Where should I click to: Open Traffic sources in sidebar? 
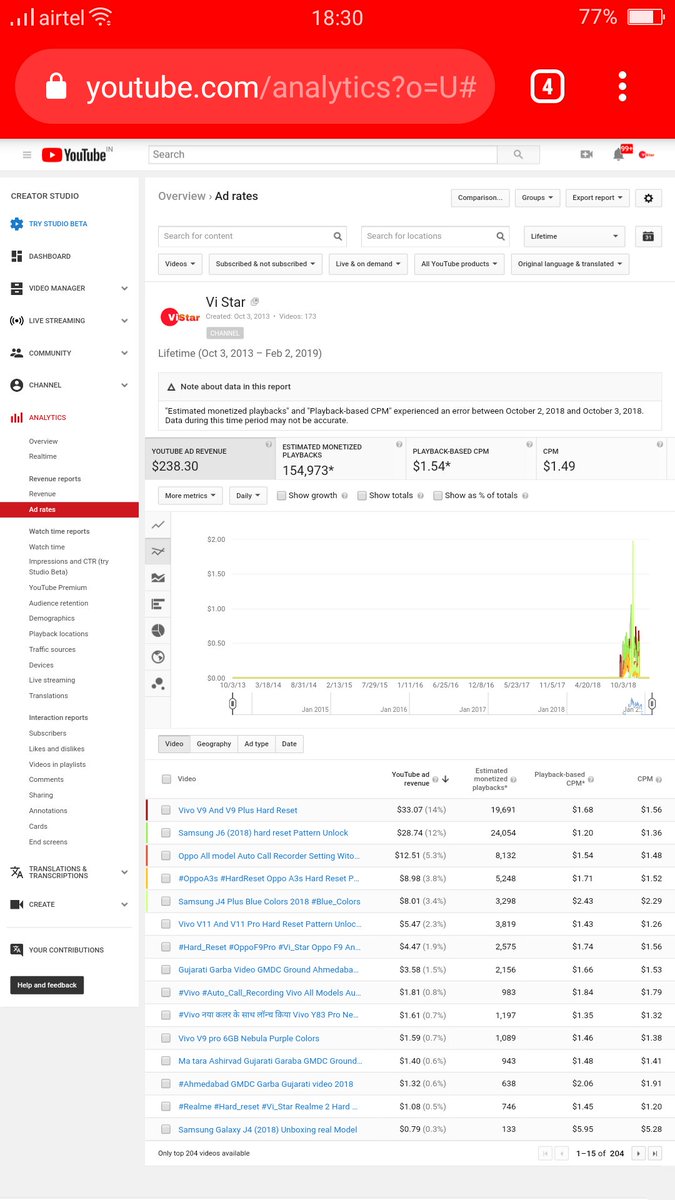point(52,650)
